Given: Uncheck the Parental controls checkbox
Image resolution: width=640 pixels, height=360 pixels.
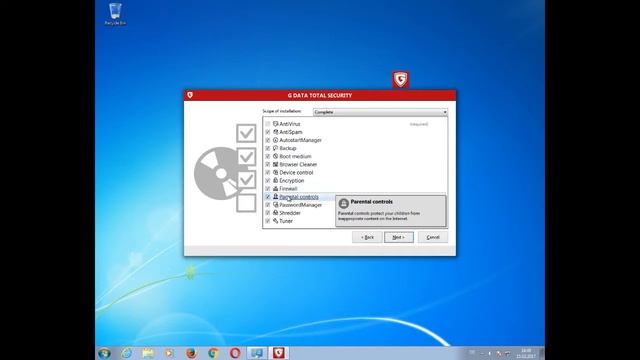Looking at the screenshot, I should pyautogui.click(x=268, y=197).
